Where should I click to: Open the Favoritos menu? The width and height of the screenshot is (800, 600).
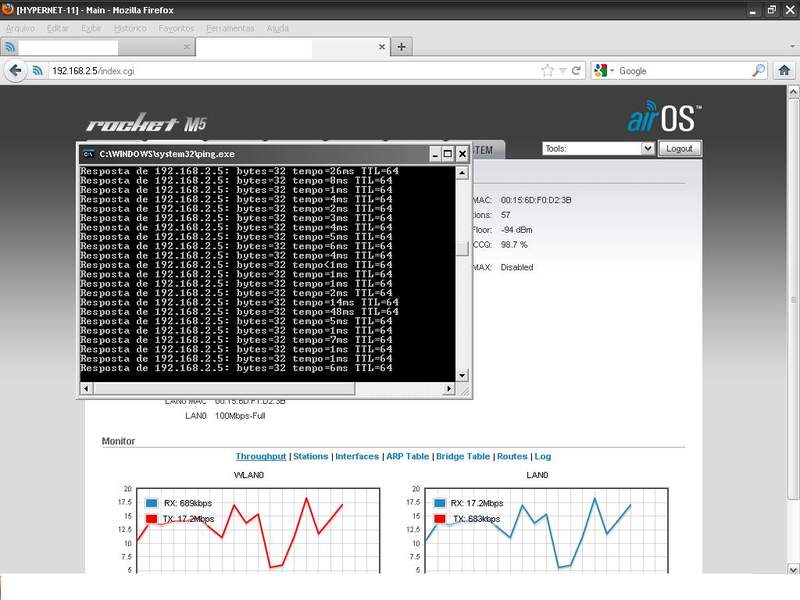(x=176, y=28)
